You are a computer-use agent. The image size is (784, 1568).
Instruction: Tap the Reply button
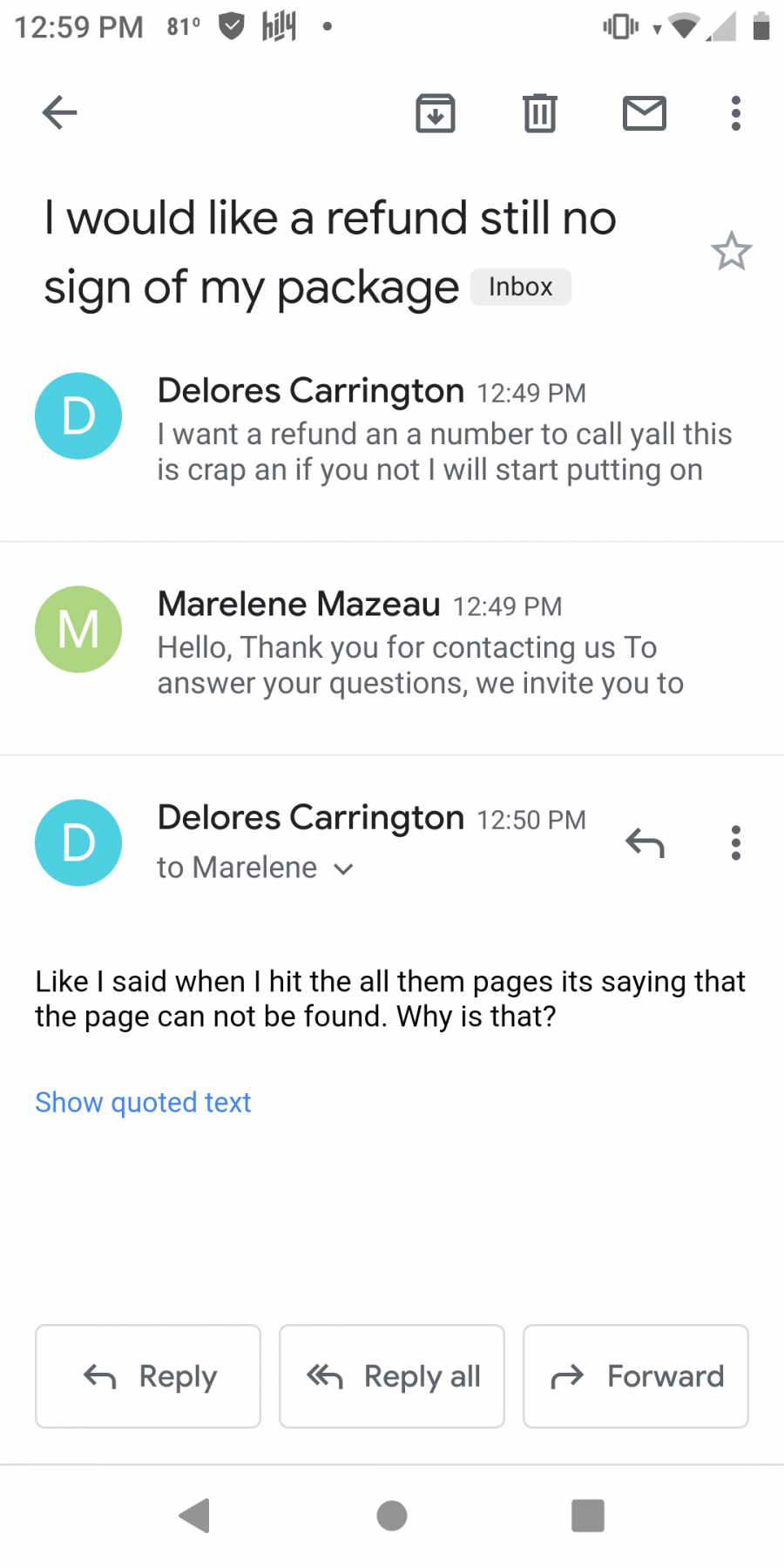pos(148,1376)
